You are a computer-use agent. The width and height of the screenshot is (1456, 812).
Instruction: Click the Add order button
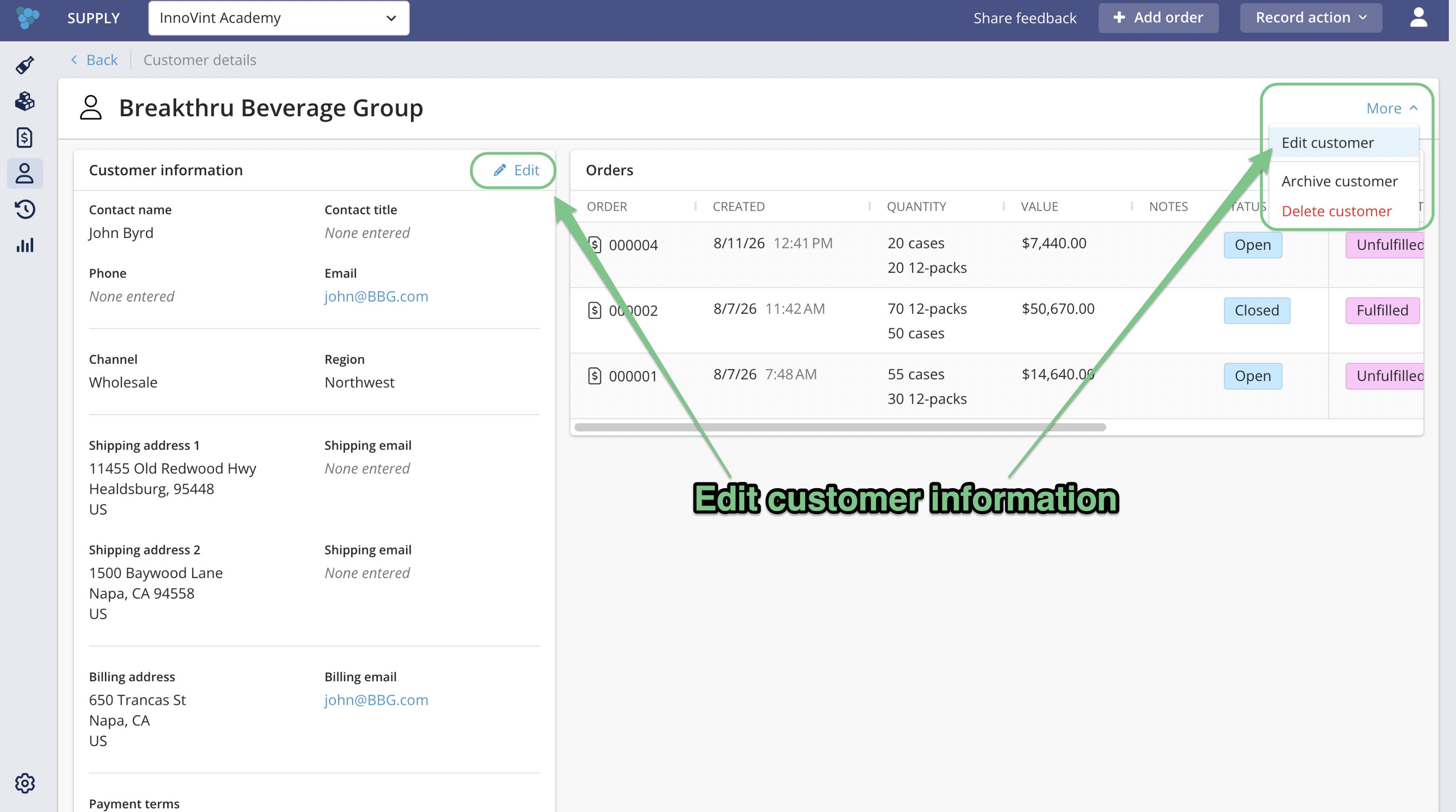click(1158, 18)
